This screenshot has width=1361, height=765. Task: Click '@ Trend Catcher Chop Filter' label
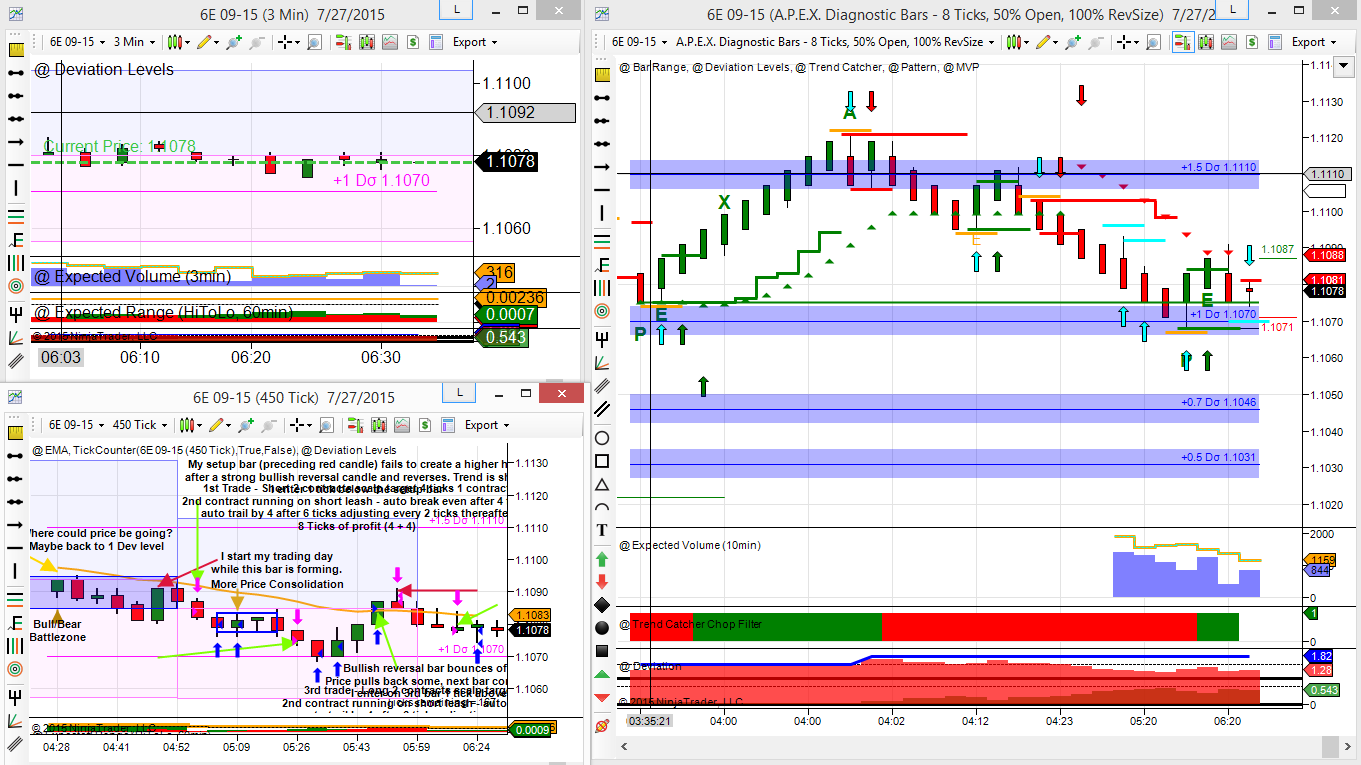click(690, 624)
